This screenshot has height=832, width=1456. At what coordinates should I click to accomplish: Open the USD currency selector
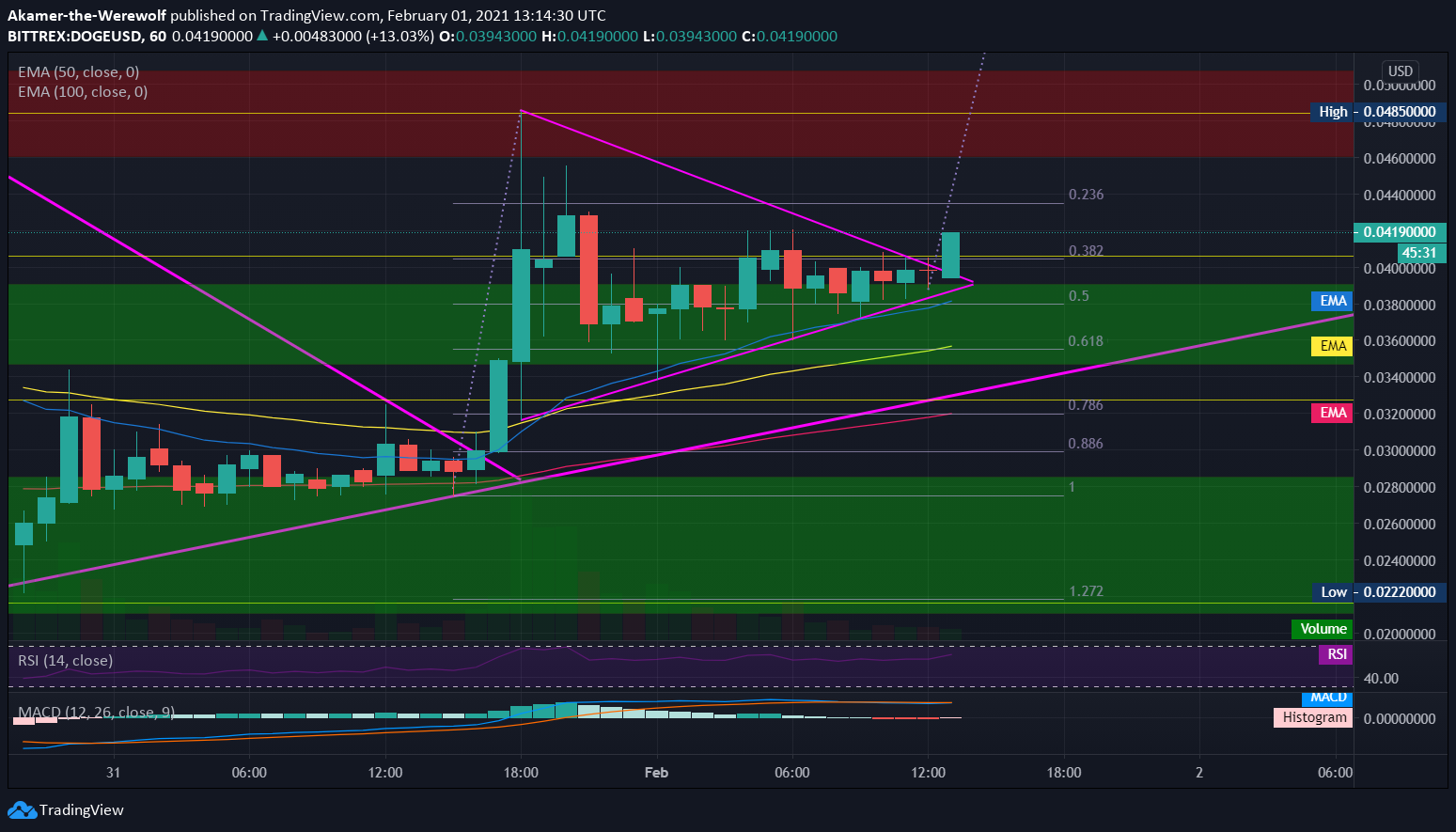[1401, 71]
